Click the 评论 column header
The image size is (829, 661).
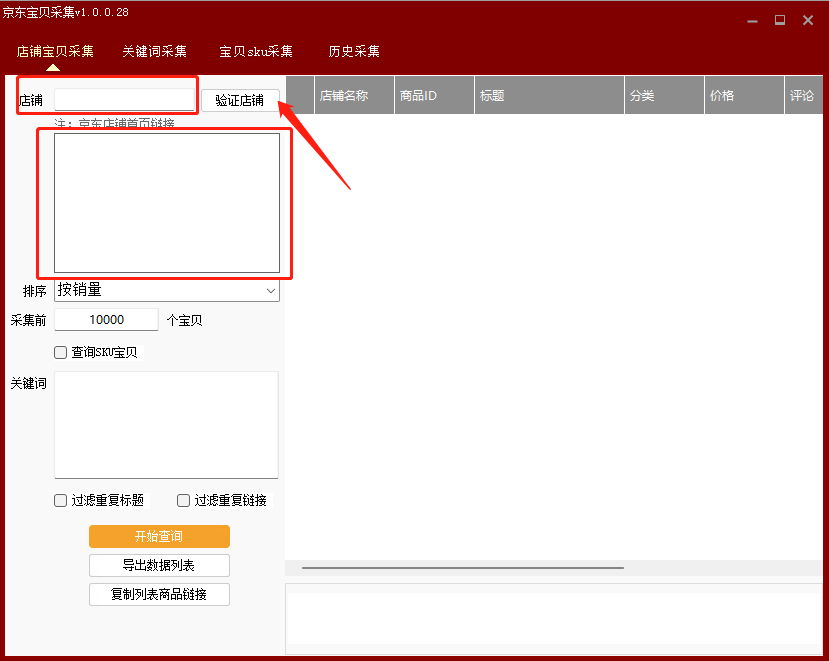(x=804, y=95)
